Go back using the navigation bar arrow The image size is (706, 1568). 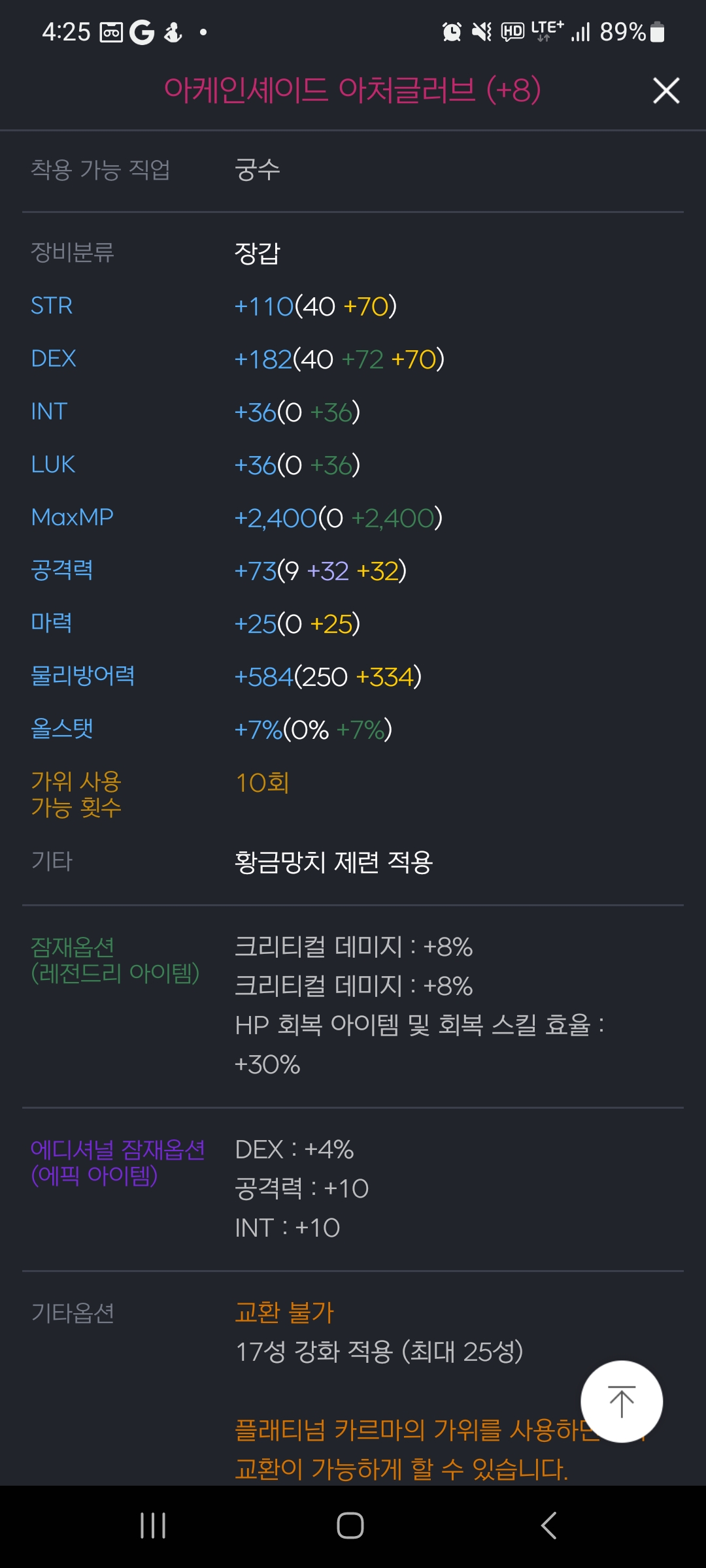[549, 1526]
